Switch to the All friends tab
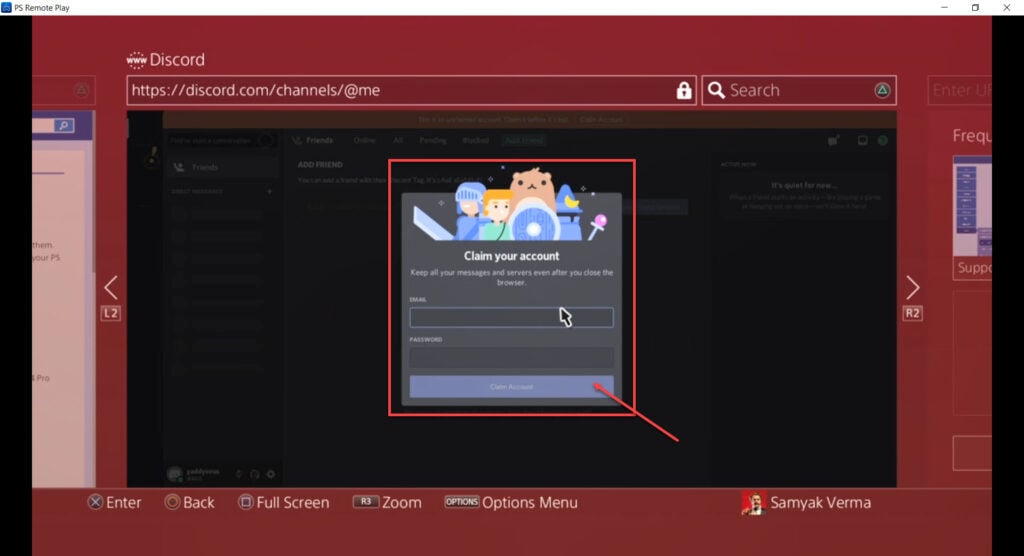The width and height of the screenshot is (1024, 556). (x=398, y=140)
